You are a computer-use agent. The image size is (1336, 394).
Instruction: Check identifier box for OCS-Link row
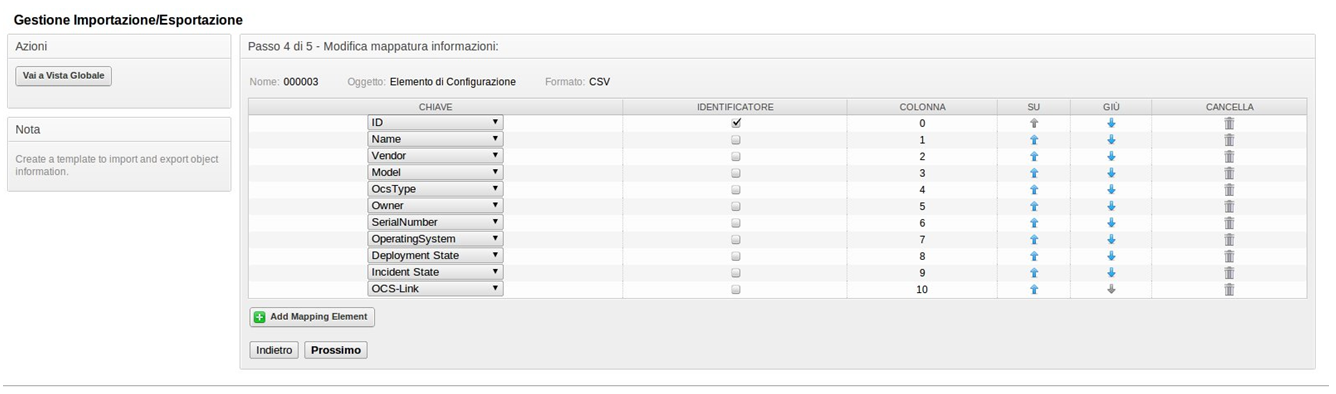[736, 289]
